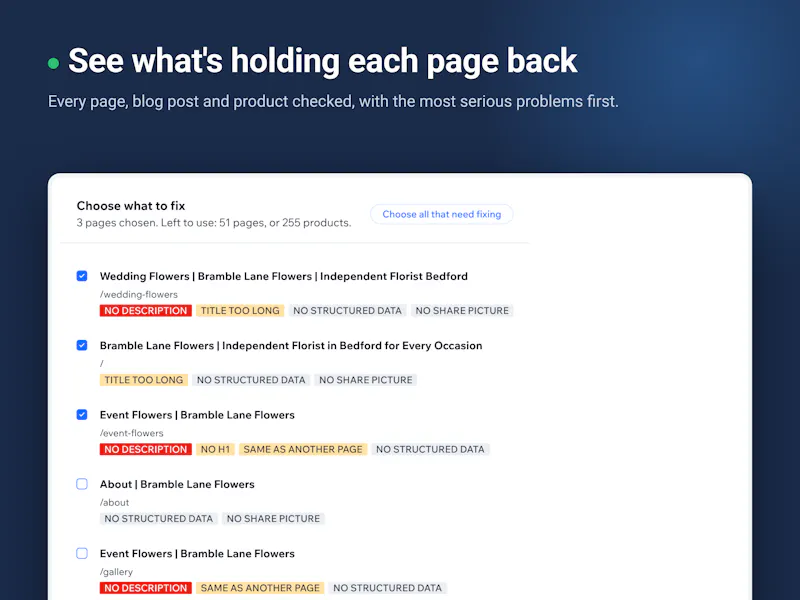Click the About | Bramble Lane Flowers title
This screenshot has width=800, height=600.
(x=177, y=485)
